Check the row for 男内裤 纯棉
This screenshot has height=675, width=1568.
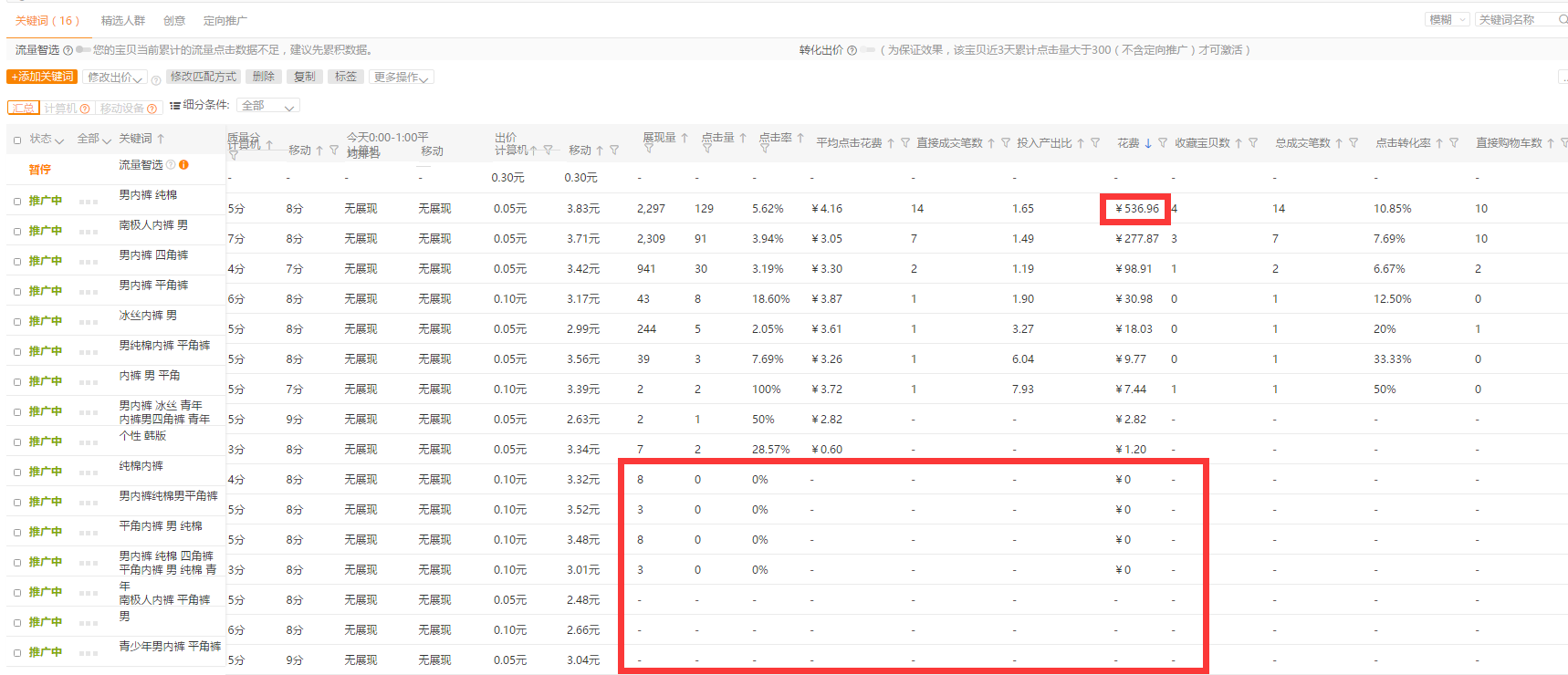(x=17, y=202)
